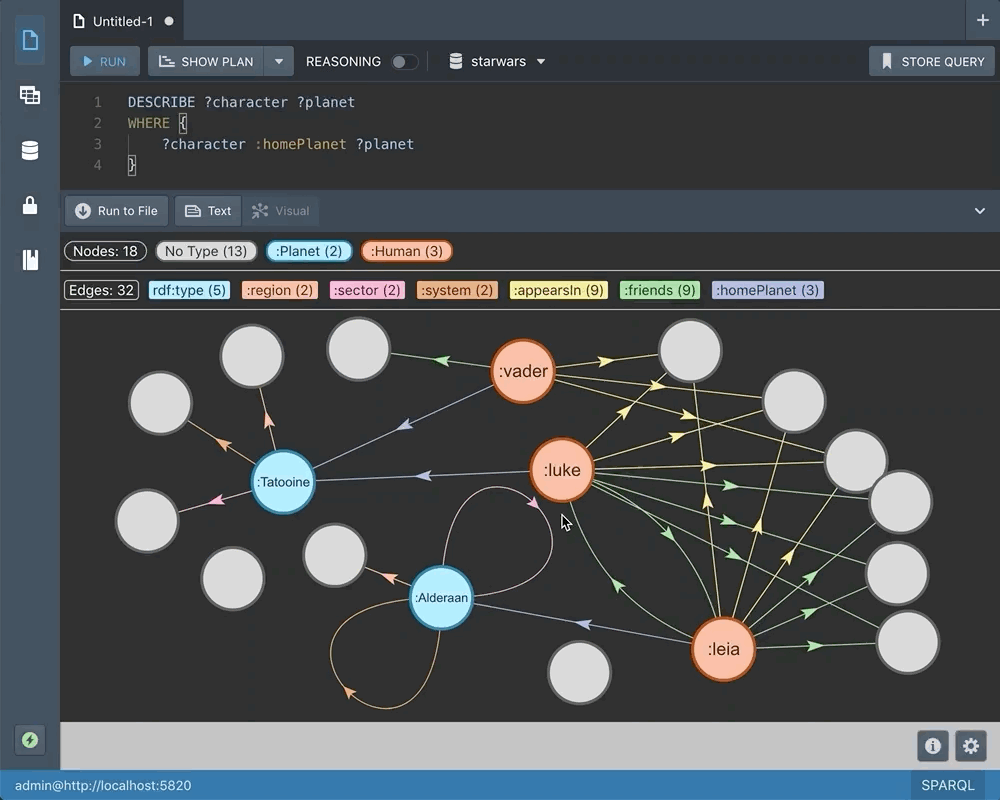Click the admin@http://localhost:5820 status text
Screen dimensions: 1000x800
103,785
